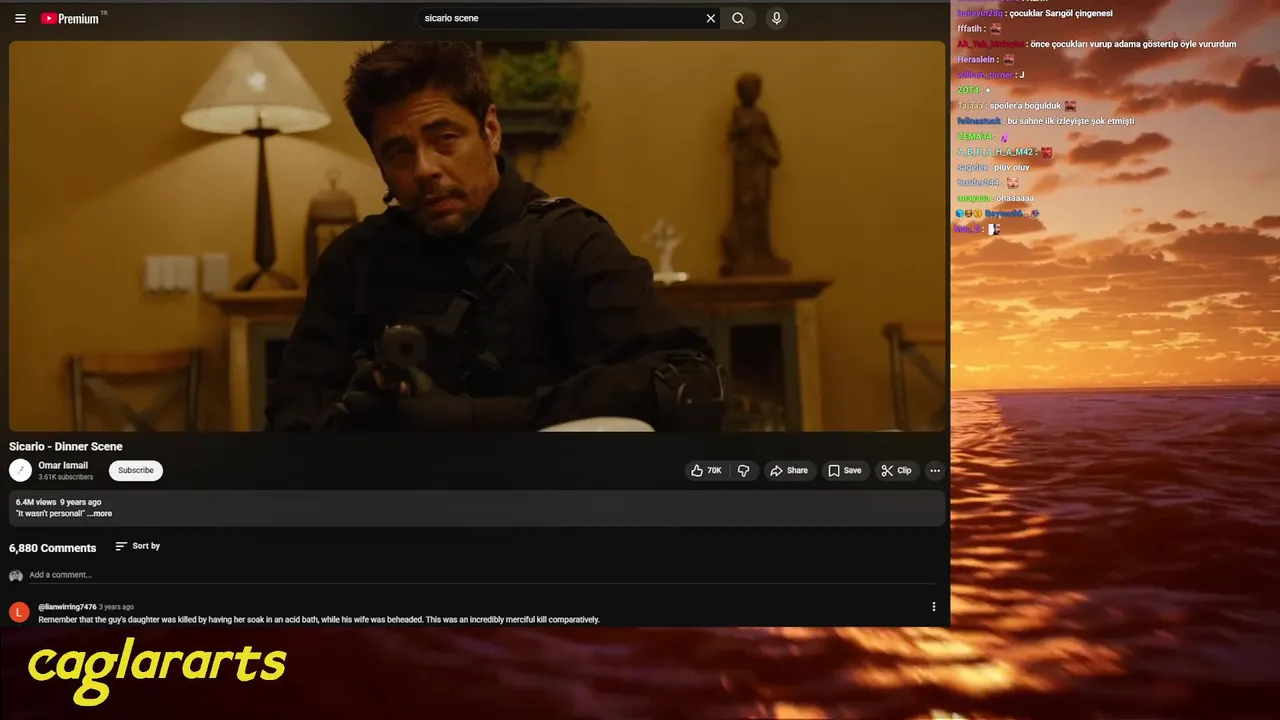This screenshot has width=1280, height=720.
Task: Open the Sort by comments dropdown
Action: point(137,546)
